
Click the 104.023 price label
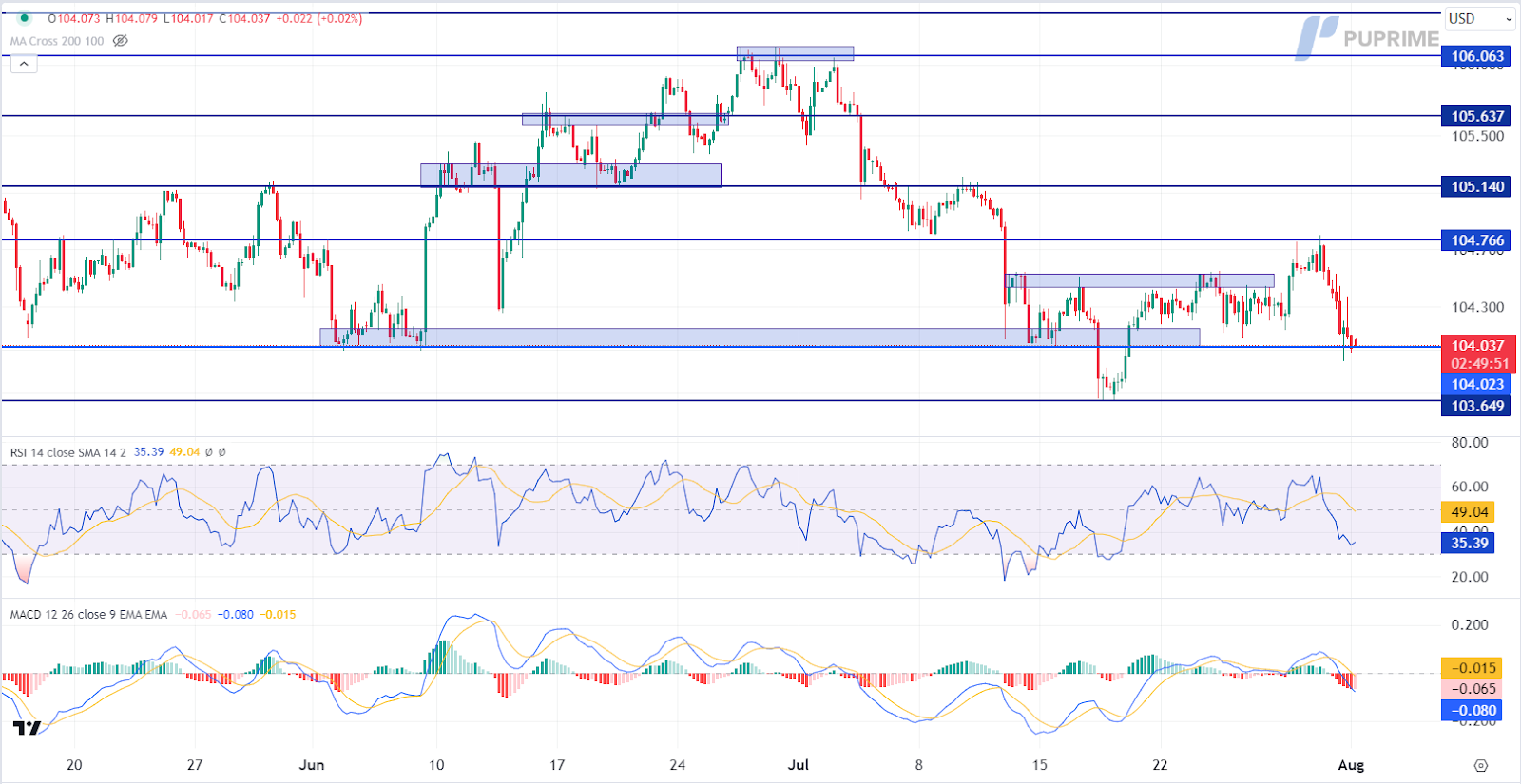(1477, 384)
